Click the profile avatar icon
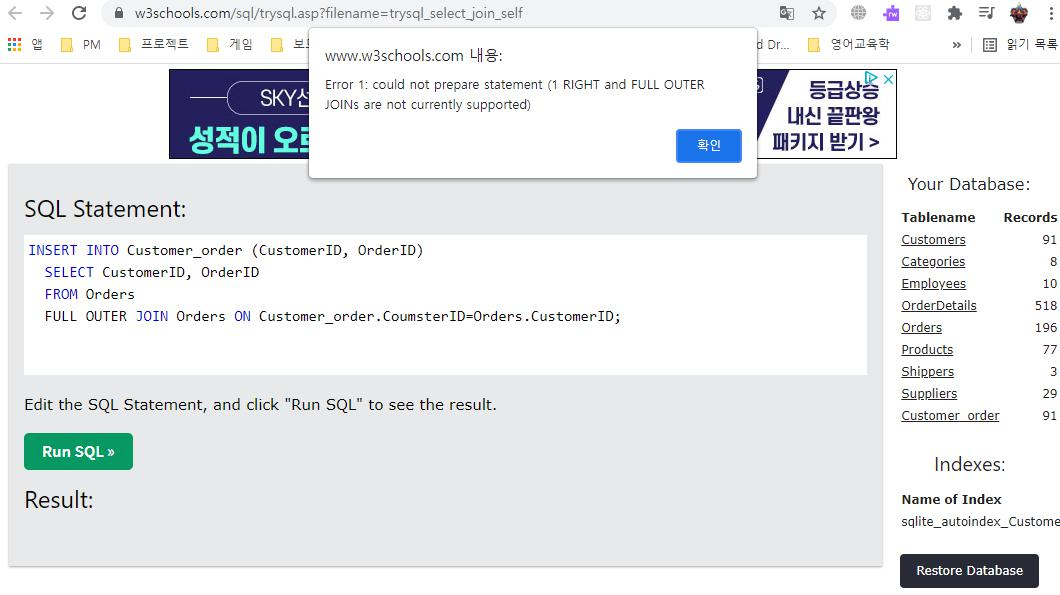The width and height of the screenshot is (1060, 595). pos(1019,13)
